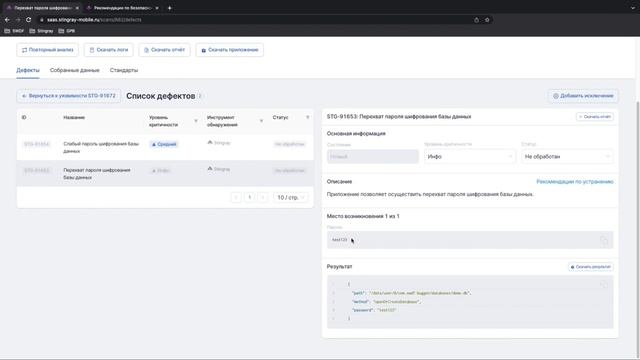Click the share icon in address bar
Image resolution: width=640 pixels, height=360 pixels.
(x=476, y=20)
